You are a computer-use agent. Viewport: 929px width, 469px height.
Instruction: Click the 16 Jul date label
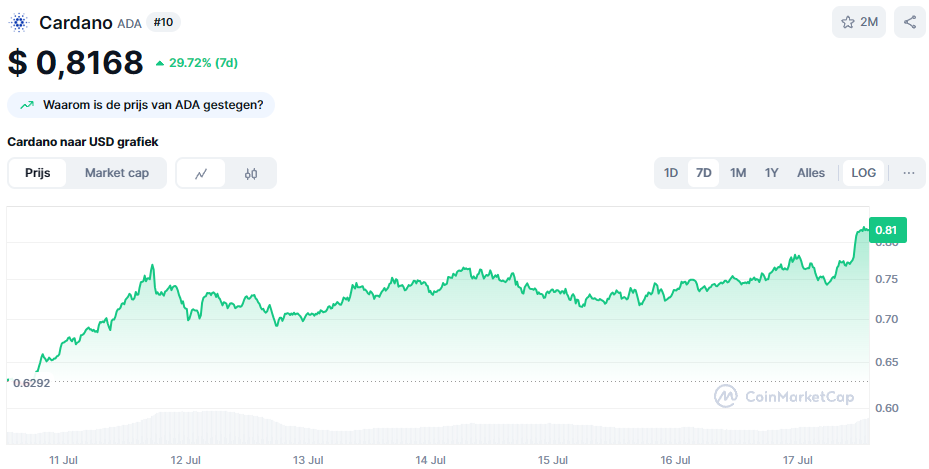coord(675,460)
